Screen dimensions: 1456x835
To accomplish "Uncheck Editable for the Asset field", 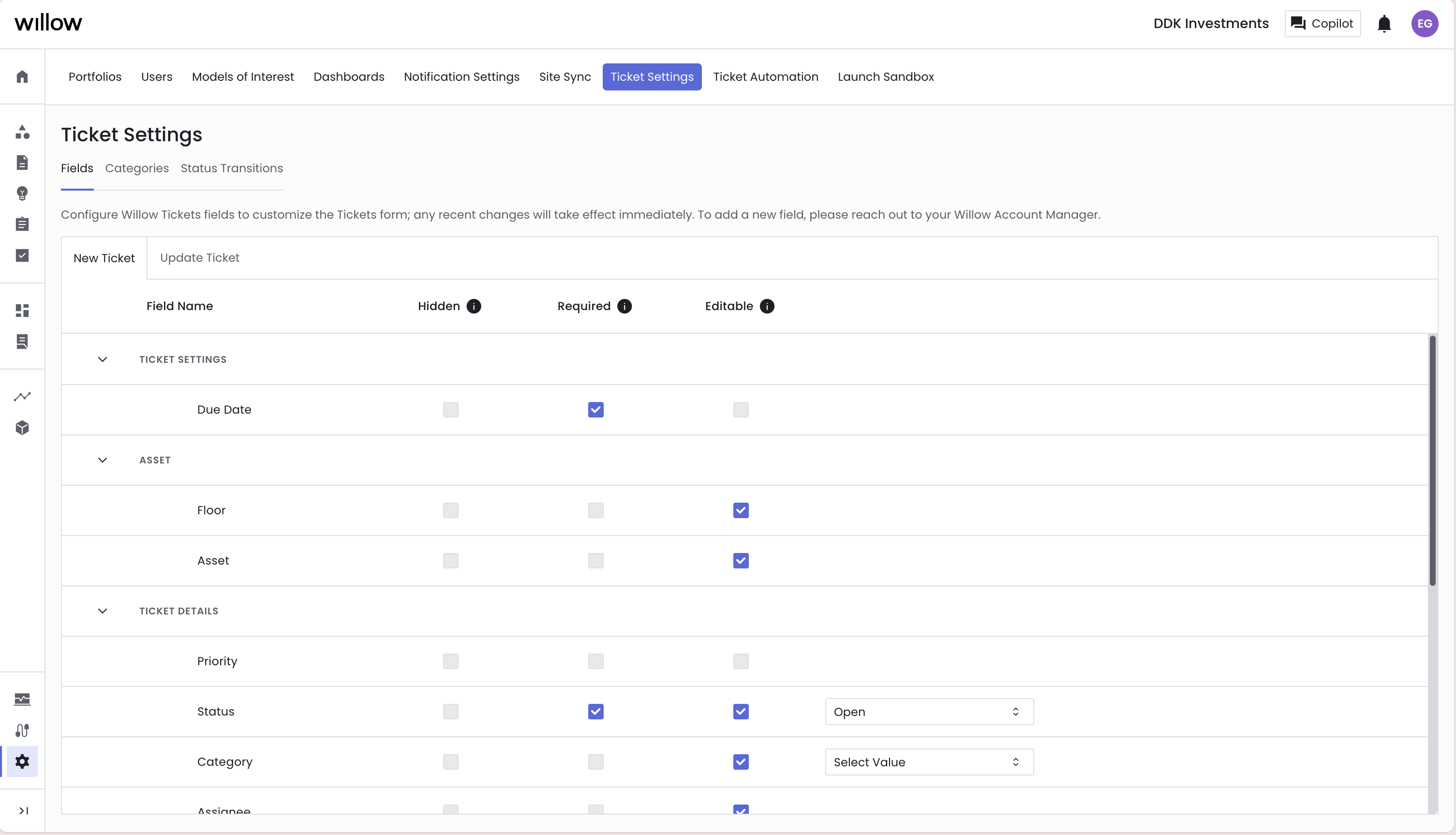I will (x=741, y=560).
